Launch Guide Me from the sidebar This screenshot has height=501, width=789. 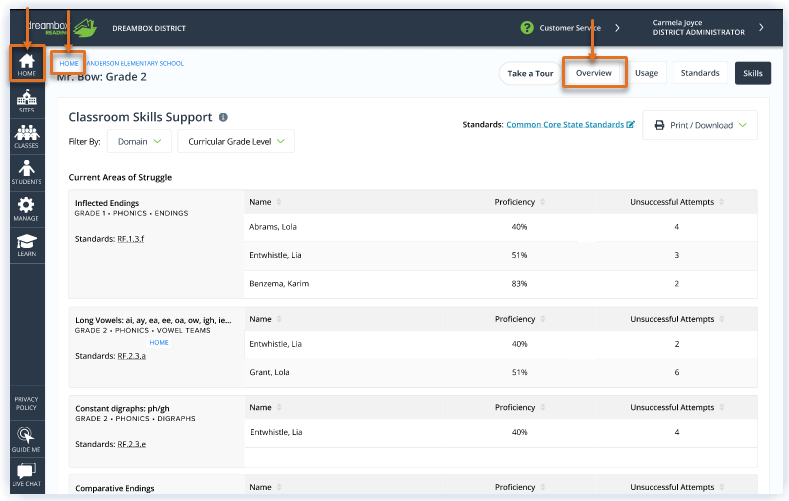pyautogui.click(x=27, y=439)
